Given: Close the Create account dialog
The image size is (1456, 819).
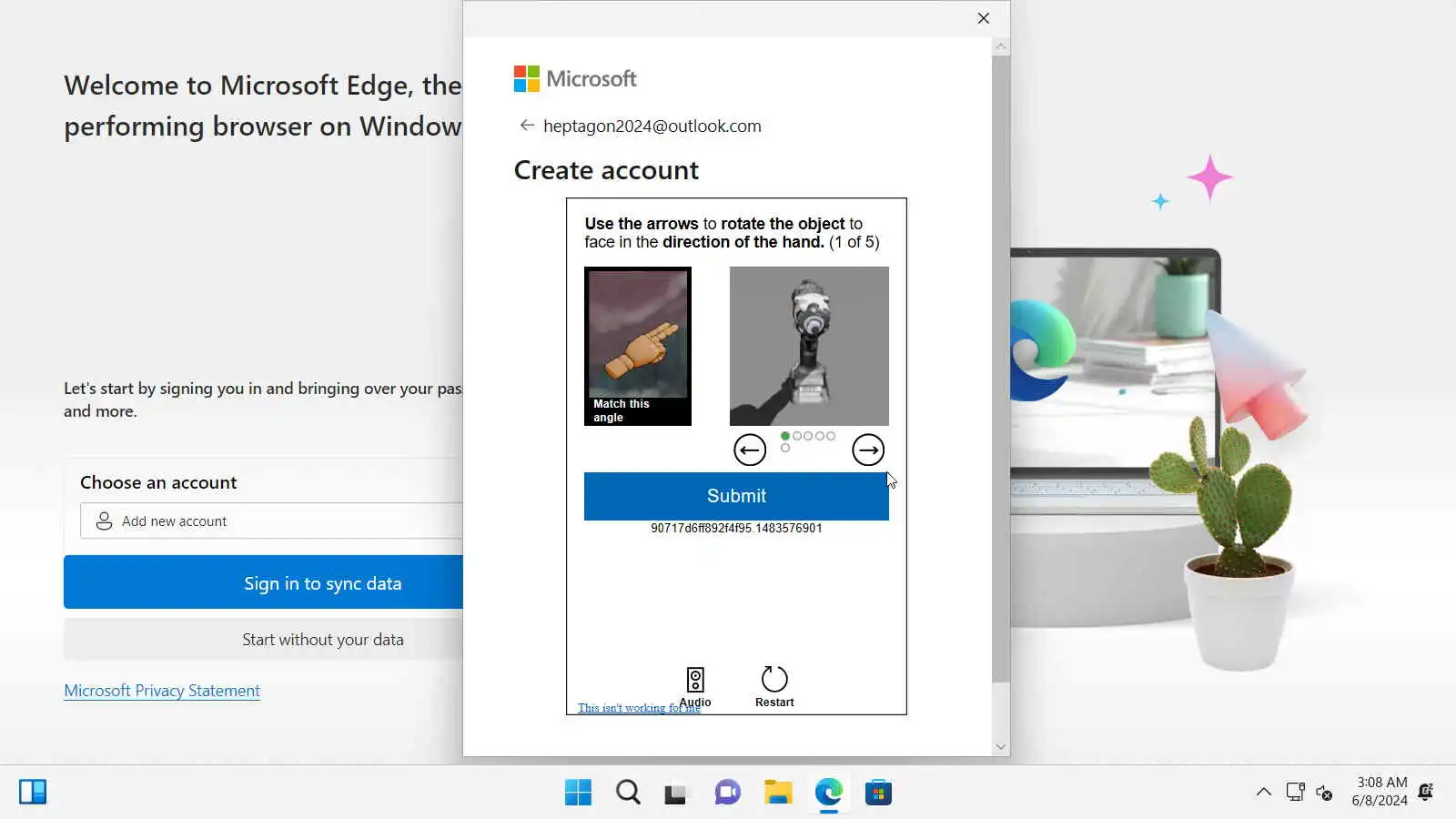Looking at the screenshot, I should (x=984, y=18).
